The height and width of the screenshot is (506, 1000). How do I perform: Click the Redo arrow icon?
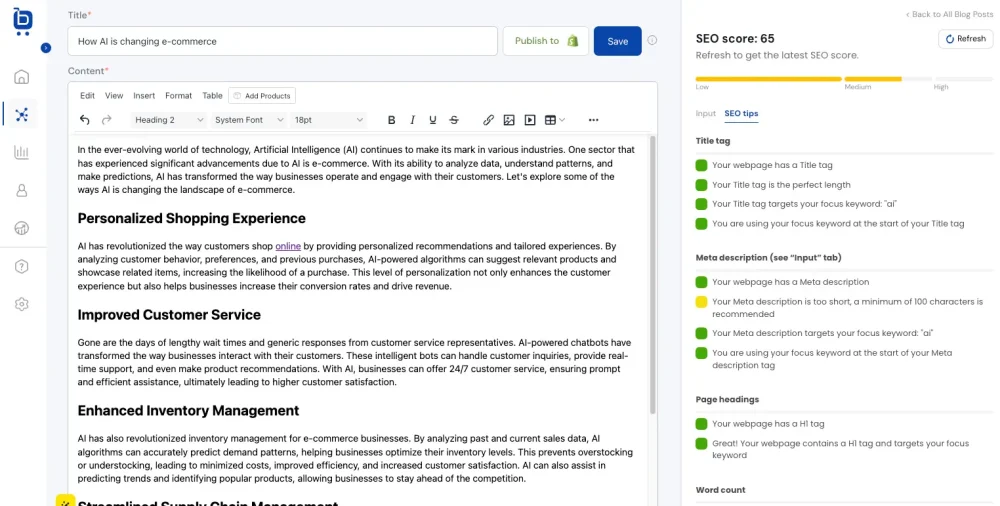coord(107,120)
